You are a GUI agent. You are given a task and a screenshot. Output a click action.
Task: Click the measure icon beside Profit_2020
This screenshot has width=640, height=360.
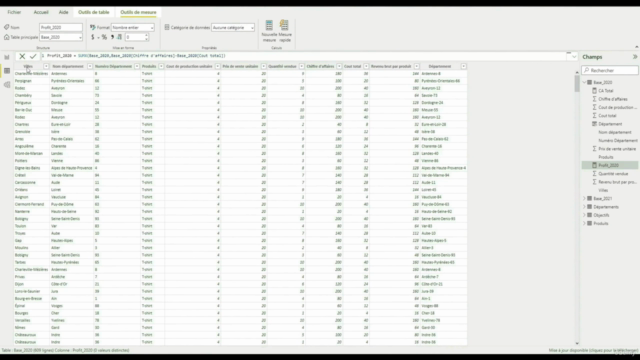point(594,165)
